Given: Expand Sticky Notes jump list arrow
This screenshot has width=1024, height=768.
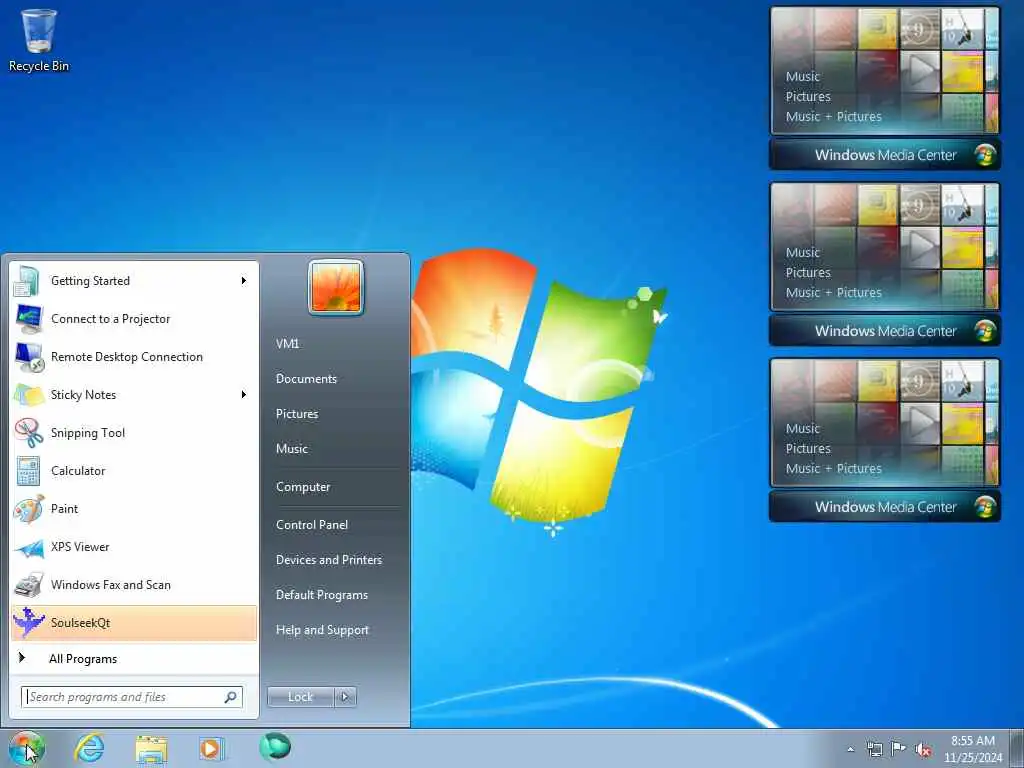Looking at the screenshot, I should pyautogui.click(x=244, y=394).
